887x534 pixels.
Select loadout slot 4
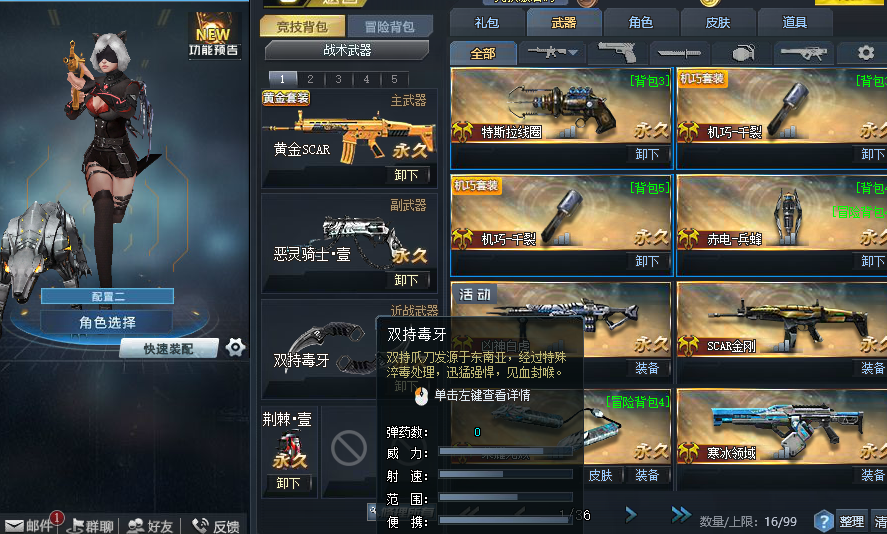(366, 79)
